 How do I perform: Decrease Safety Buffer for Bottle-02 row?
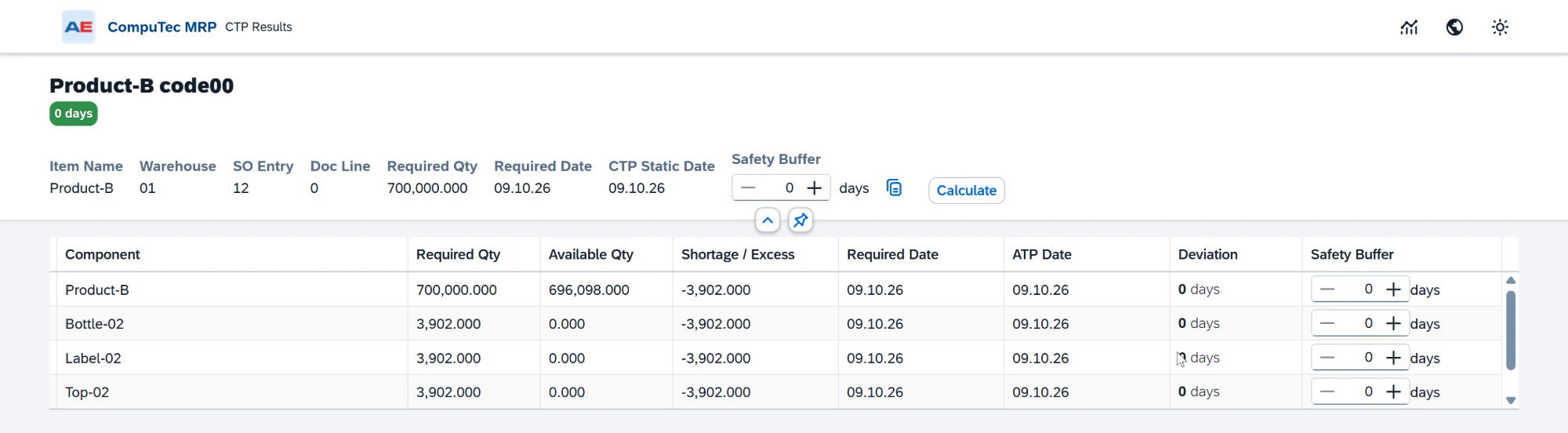click(x=1327, y=324)
